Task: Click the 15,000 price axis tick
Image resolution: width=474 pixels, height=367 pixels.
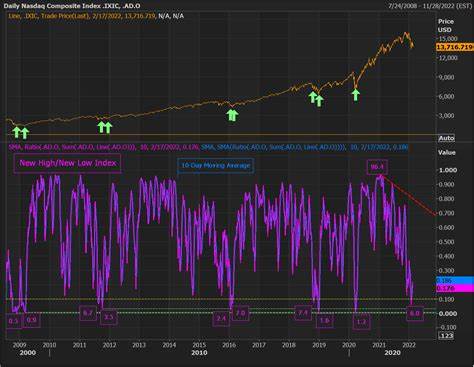Action: coord(448,39)
